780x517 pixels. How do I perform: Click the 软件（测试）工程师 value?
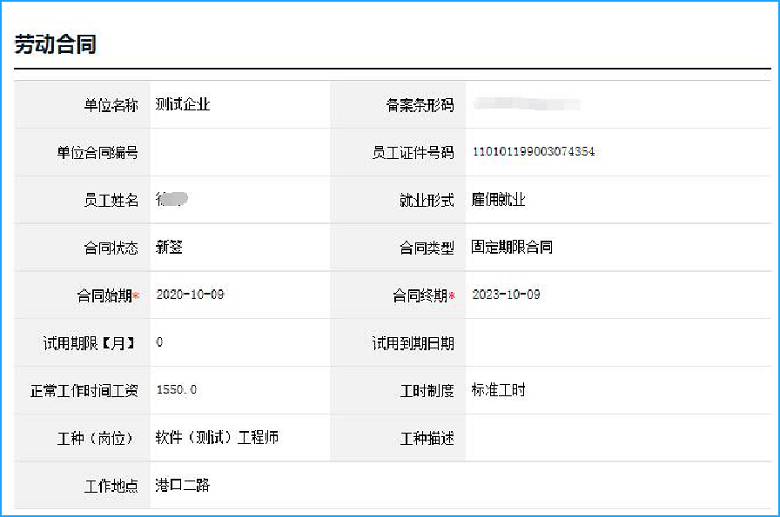(217, 437)
